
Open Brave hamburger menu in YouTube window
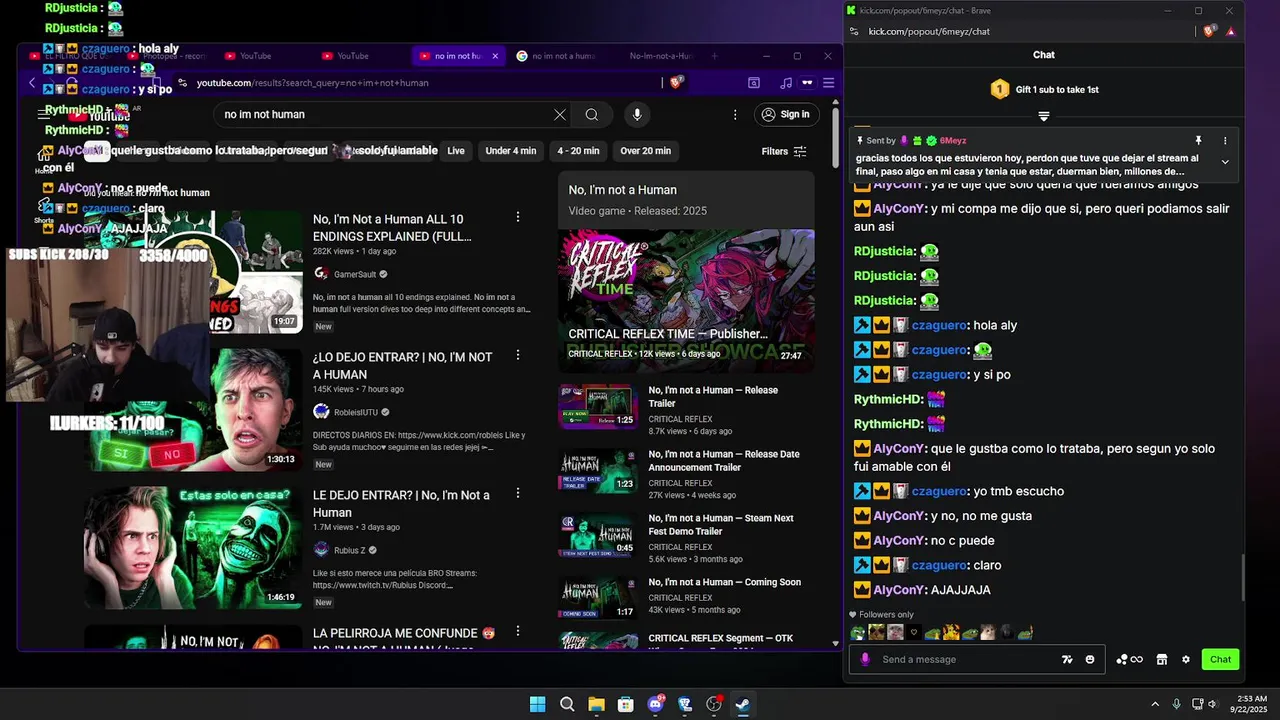click(828, 83)
